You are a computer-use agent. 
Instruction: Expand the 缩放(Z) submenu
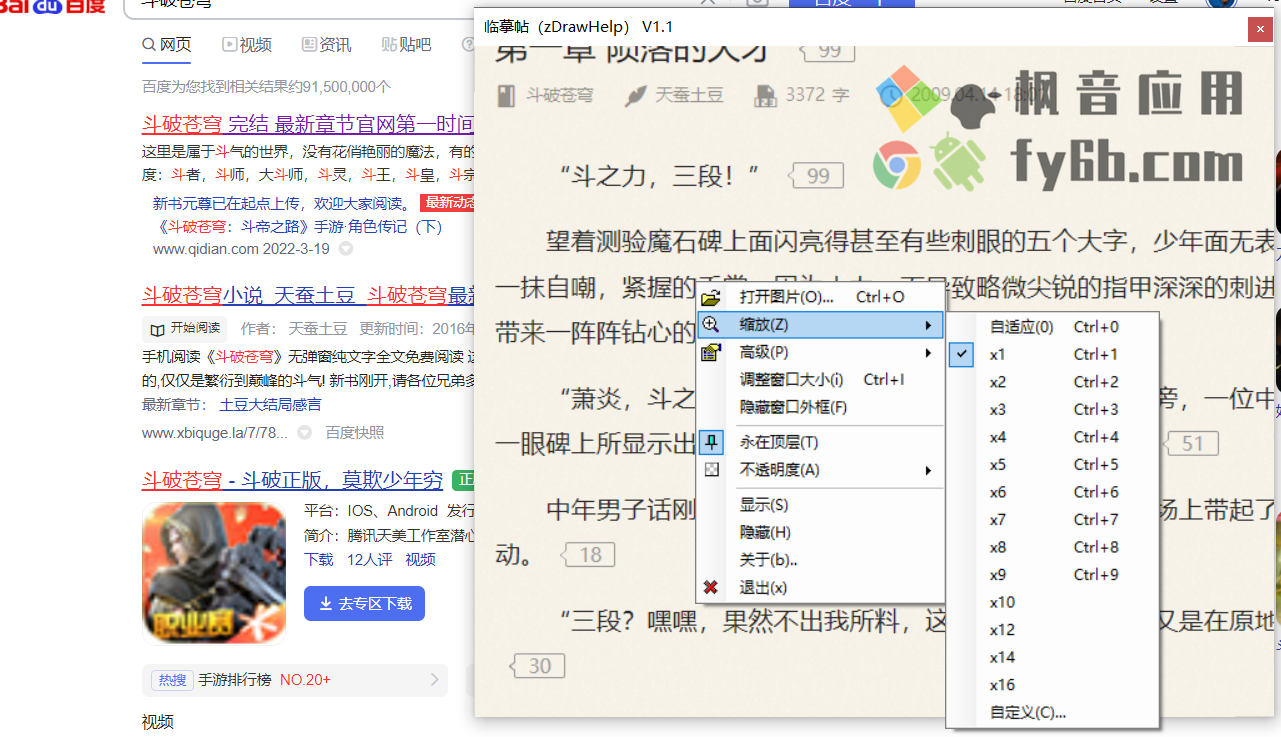(820, 325)
